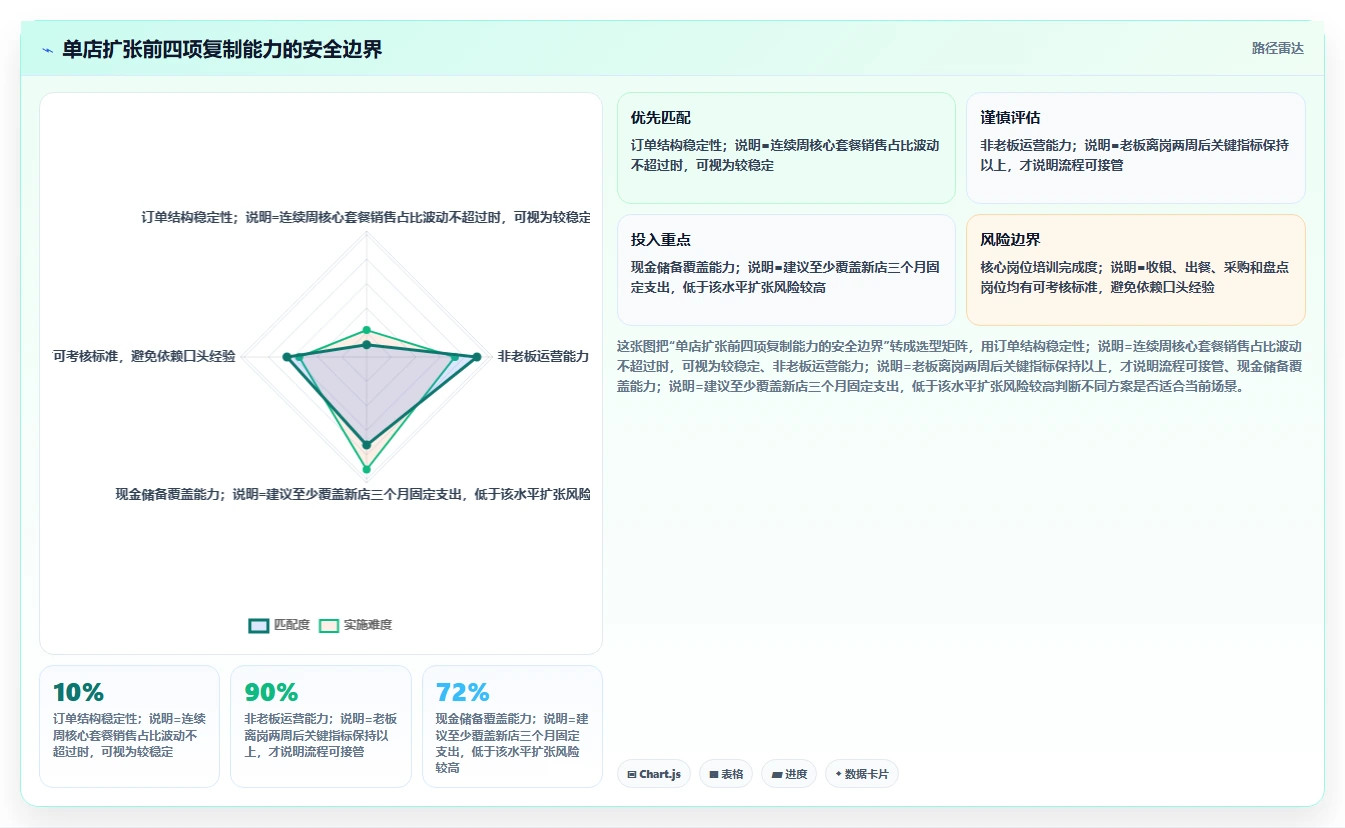Viewport: 1345px width, 828px height.
Task: Click the lightning icon beside the page title
Action: point(47,50)
